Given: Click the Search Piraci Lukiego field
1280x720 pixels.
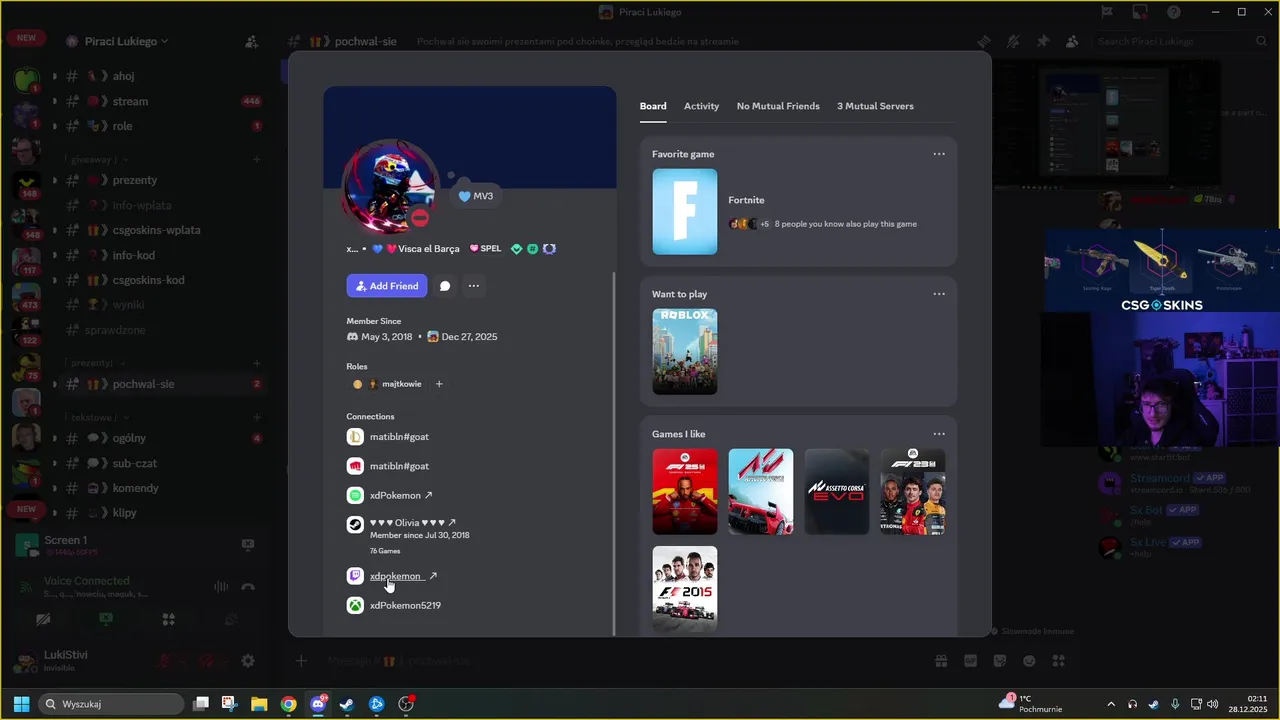Looking at the screenshot, I should 1180,42.
